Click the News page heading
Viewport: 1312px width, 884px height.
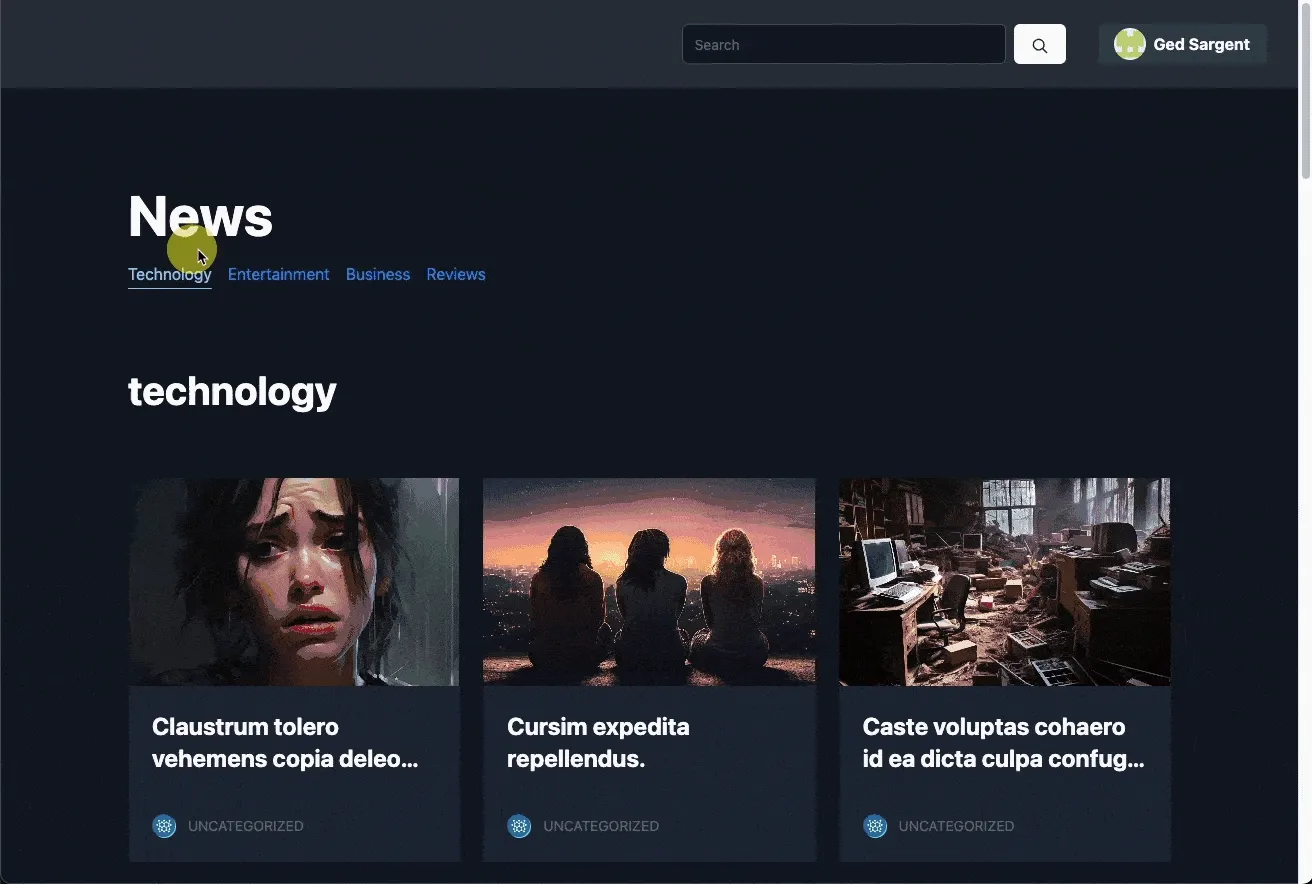coord(200,216)
